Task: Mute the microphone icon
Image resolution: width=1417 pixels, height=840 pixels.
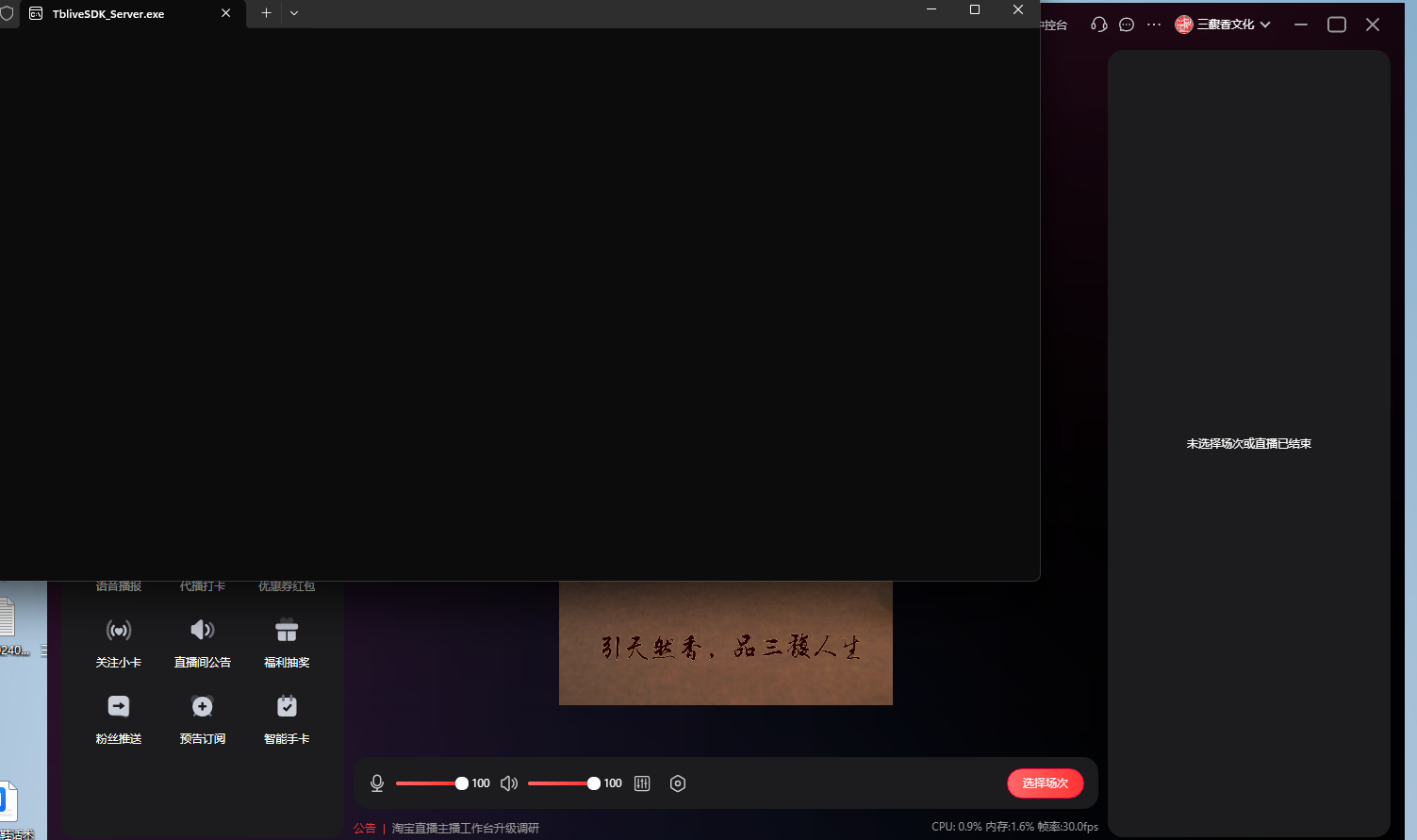Action: tap(377, 783)
